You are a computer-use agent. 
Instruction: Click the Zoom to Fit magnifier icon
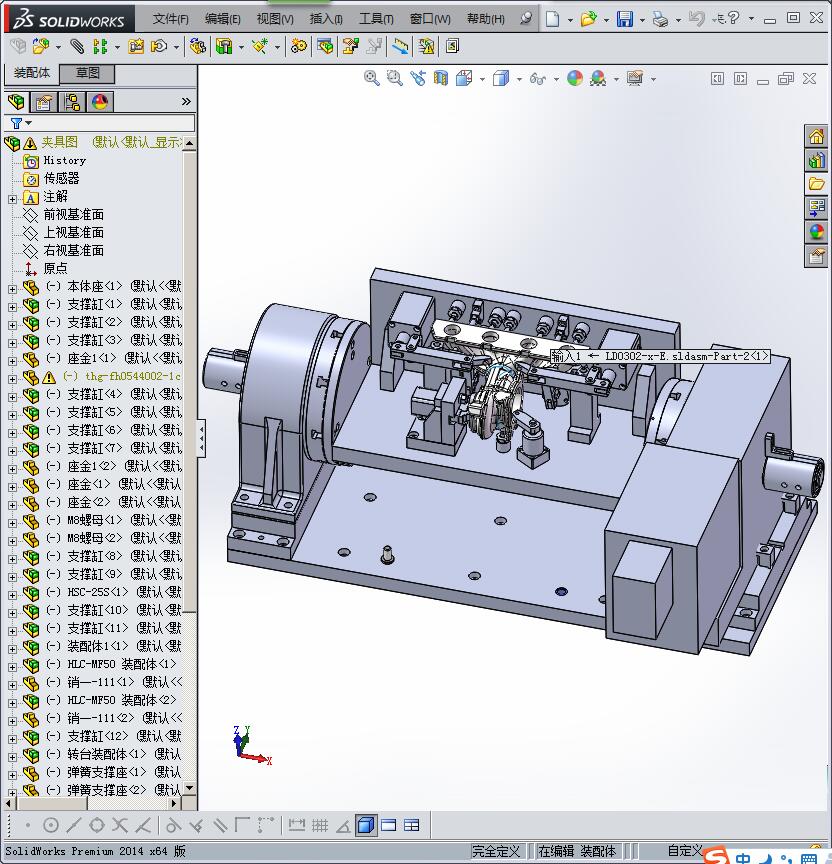click(x=372, y=79)
